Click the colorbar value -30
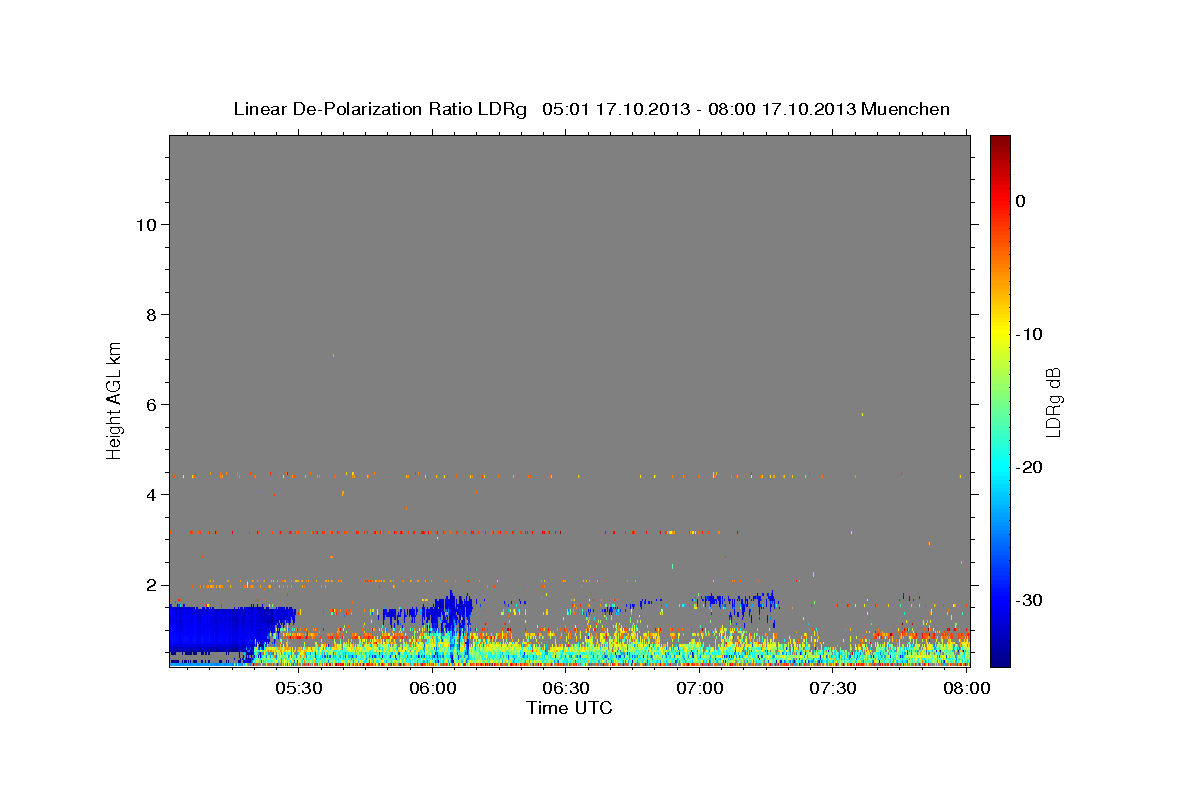 [1030, 600]
